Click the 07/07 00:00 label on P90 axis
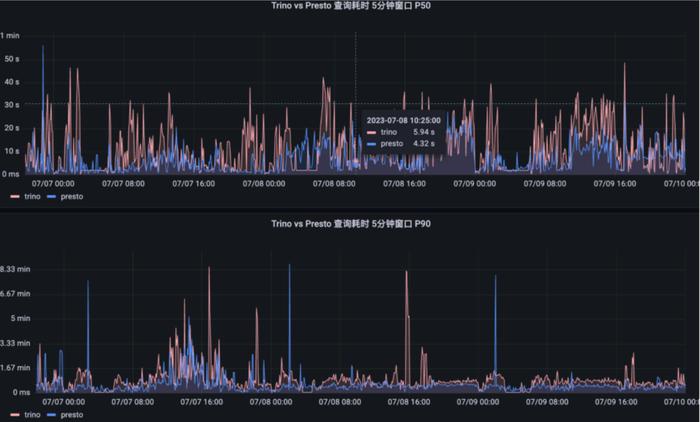Viewport: 700px width, 422px height. pos(64,402)
